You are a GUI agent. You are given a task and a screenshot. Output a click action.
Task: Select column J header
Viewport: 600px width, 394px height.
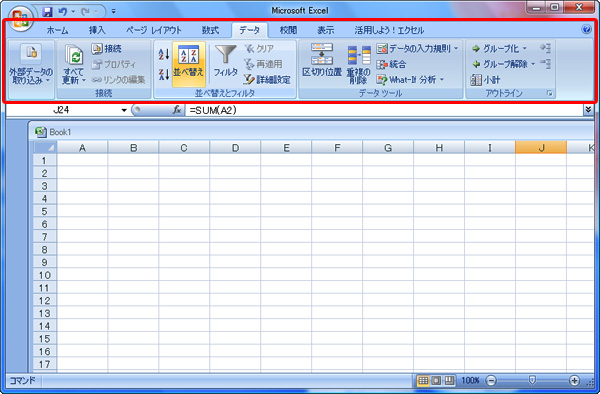[541, 148]
